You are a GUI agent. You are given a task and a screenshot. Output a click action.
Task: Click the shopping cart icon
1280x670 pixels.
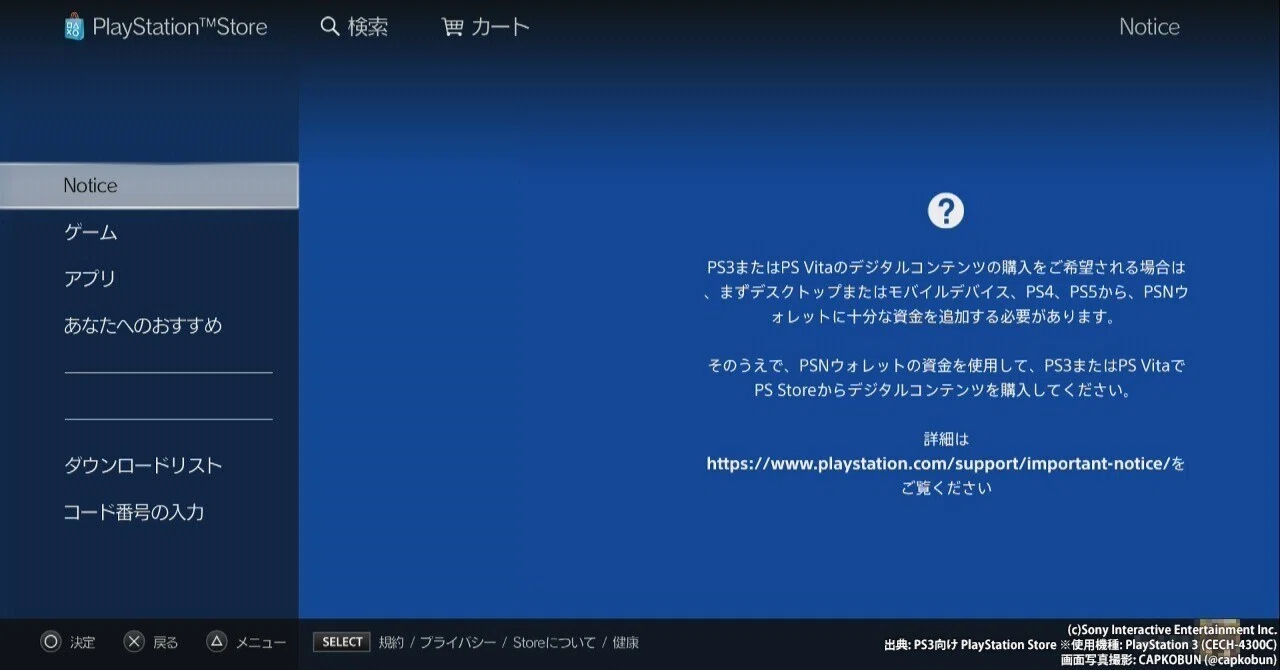tap(453, 27)
